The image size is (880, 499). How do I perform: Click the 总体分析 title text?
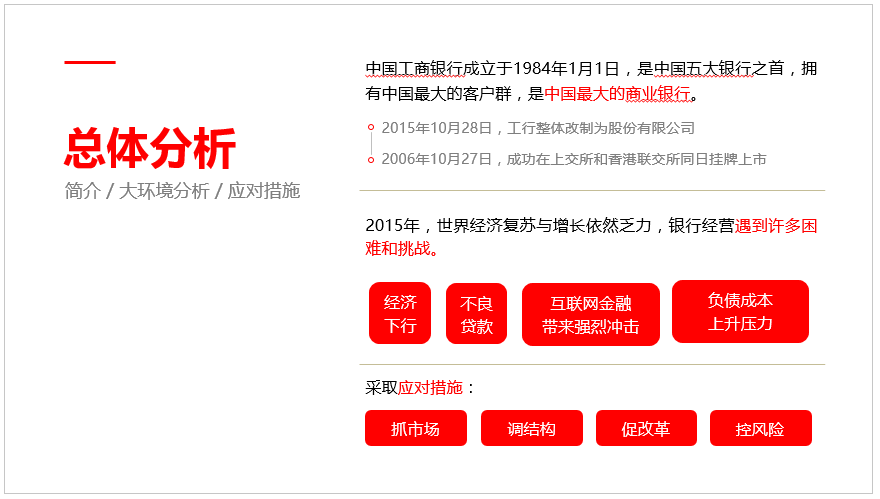point(150,148)
